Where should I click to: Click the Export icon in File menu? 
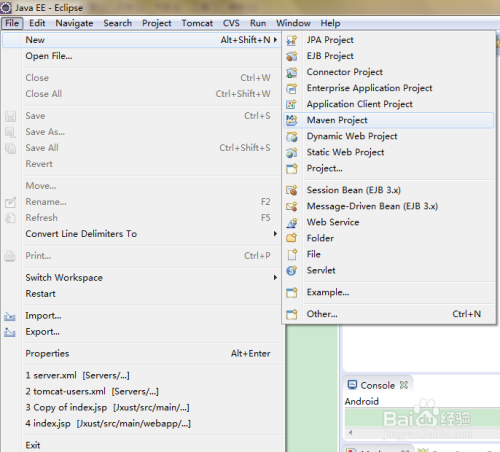10,332
